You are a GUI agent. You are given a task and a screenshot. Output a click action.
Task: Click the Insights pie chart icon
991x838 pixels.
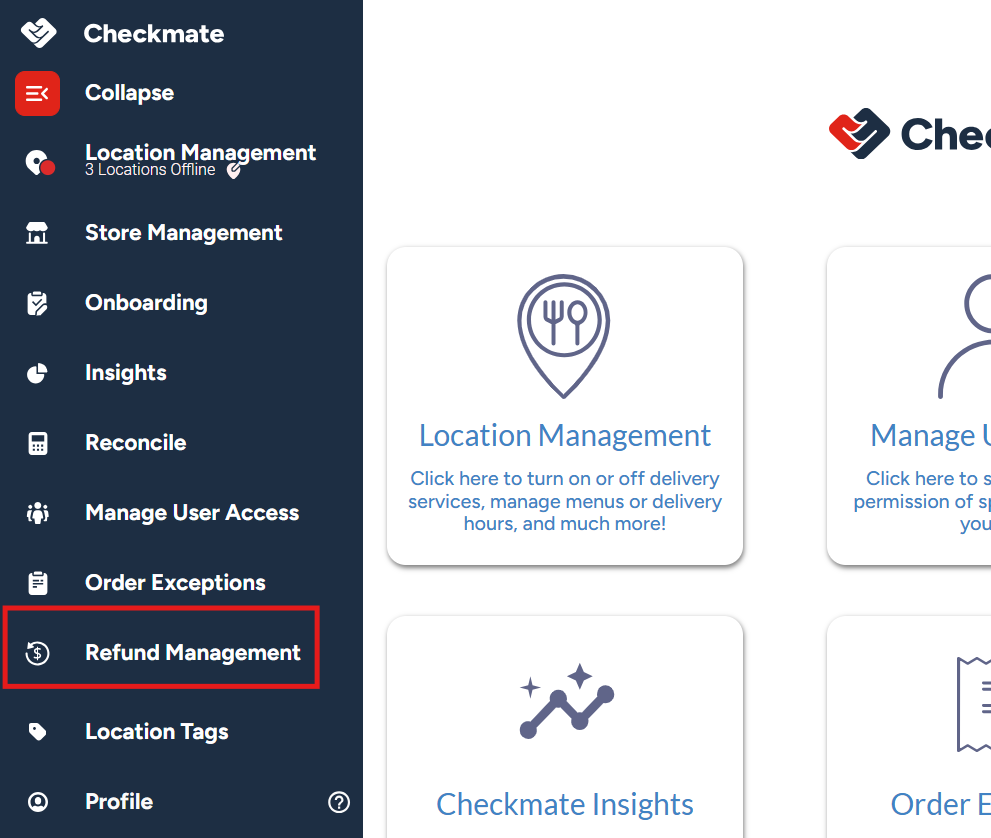tap(37, 373)
